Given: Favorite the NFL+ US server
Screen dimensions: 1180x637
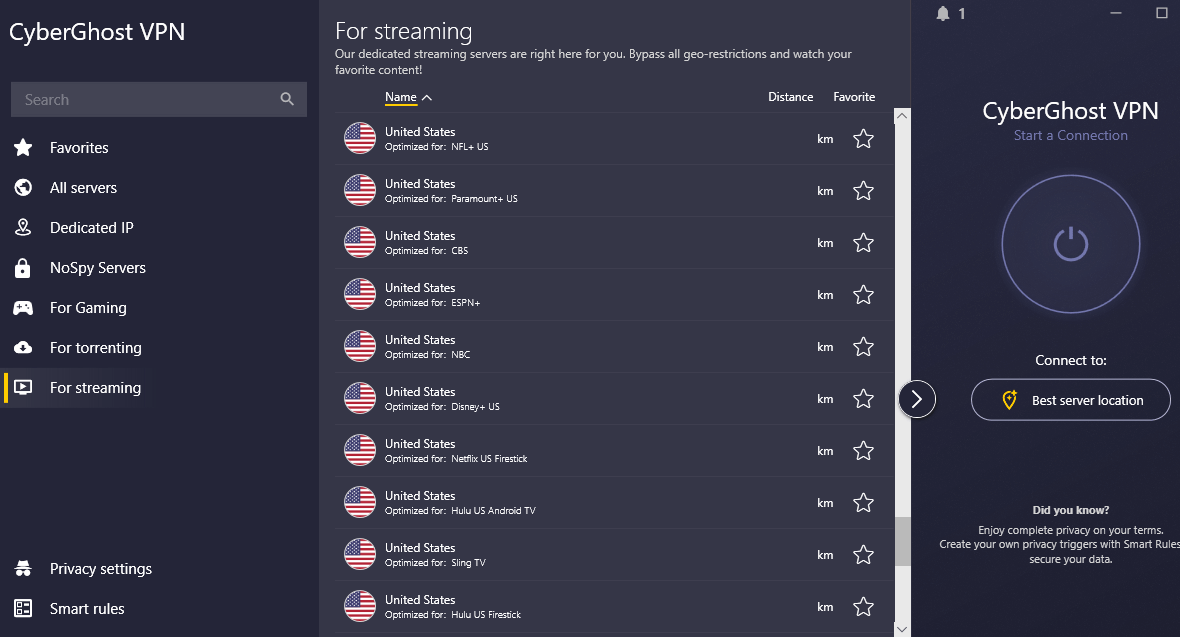Looking at the screenshot, I should pos(863,139).
